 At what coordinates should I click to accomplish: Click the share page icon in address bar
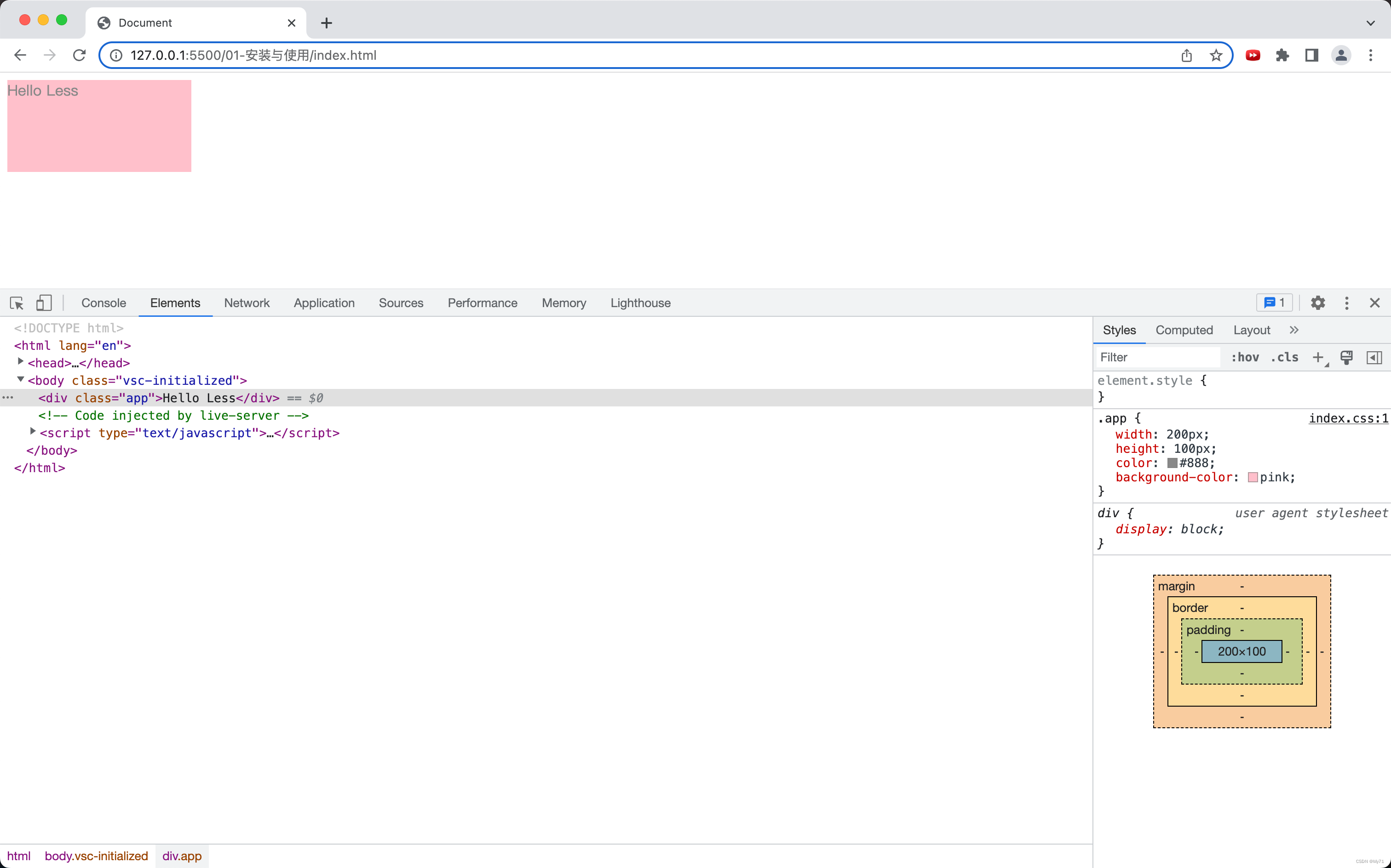click(x=1187, y=55)
